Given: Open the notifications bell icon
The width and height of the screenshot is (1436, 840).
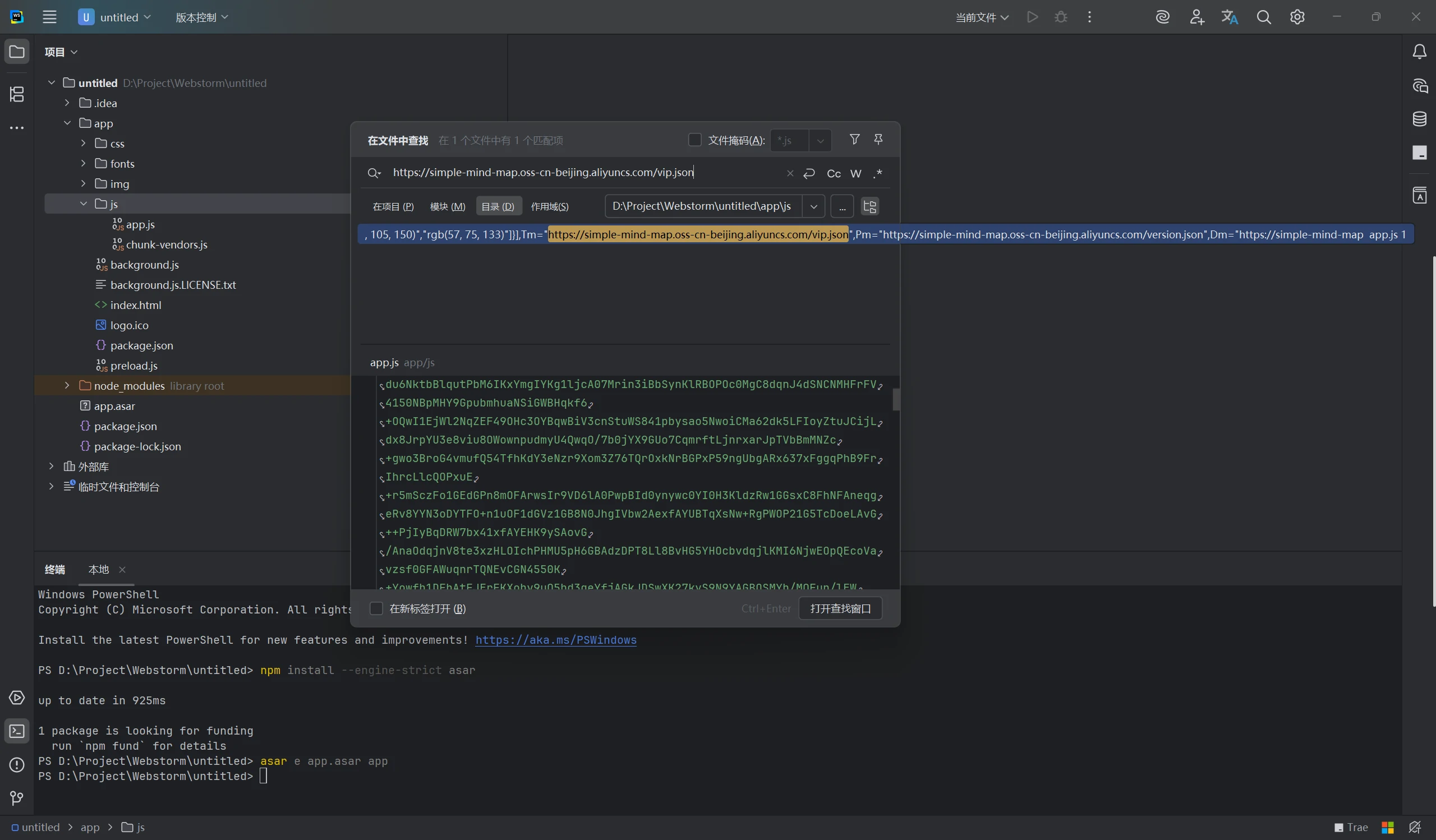Looking at the screenshot, I should [1420, 52].
